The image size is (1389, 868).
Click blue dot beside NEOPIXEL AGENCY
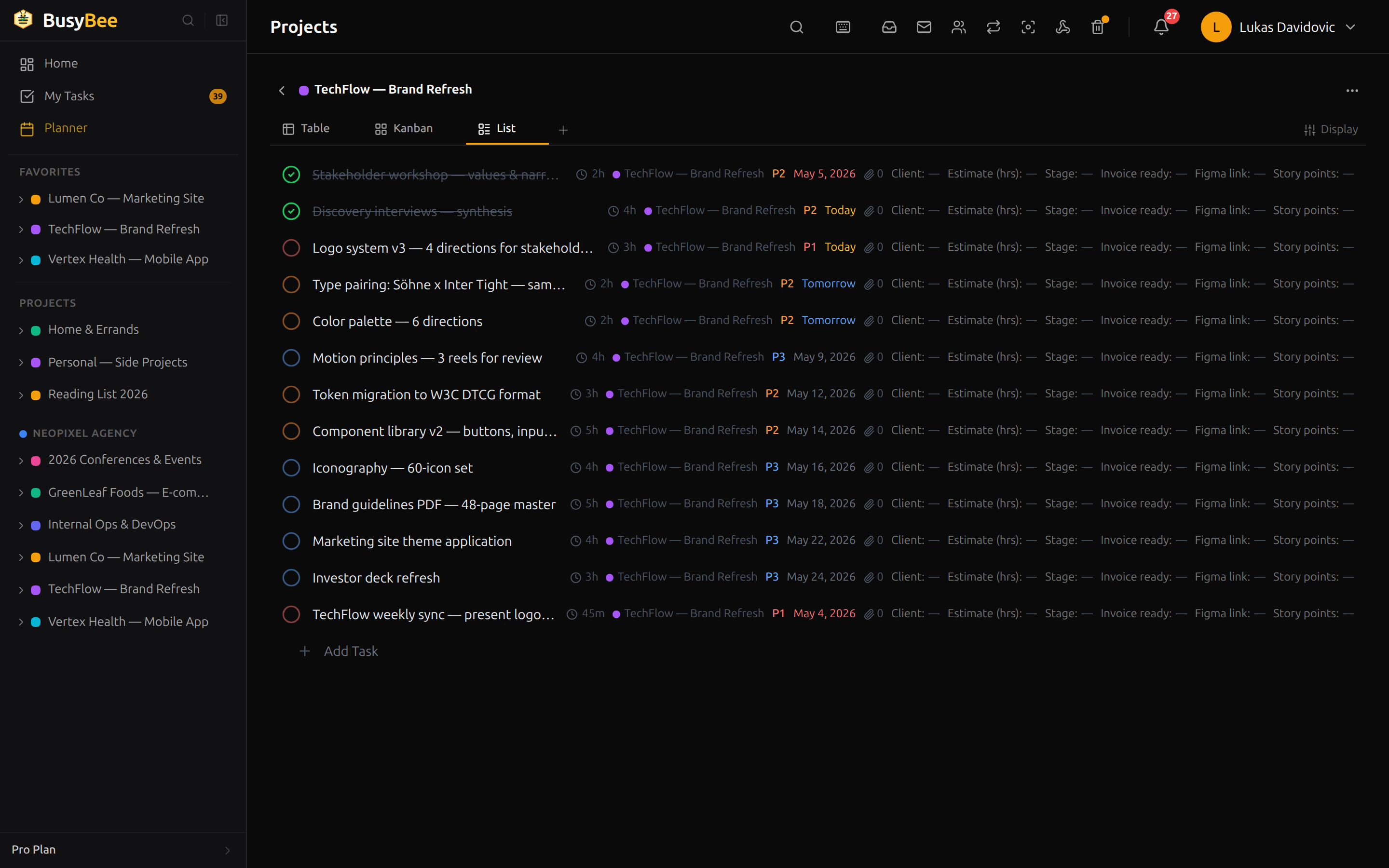pos(23,434)
